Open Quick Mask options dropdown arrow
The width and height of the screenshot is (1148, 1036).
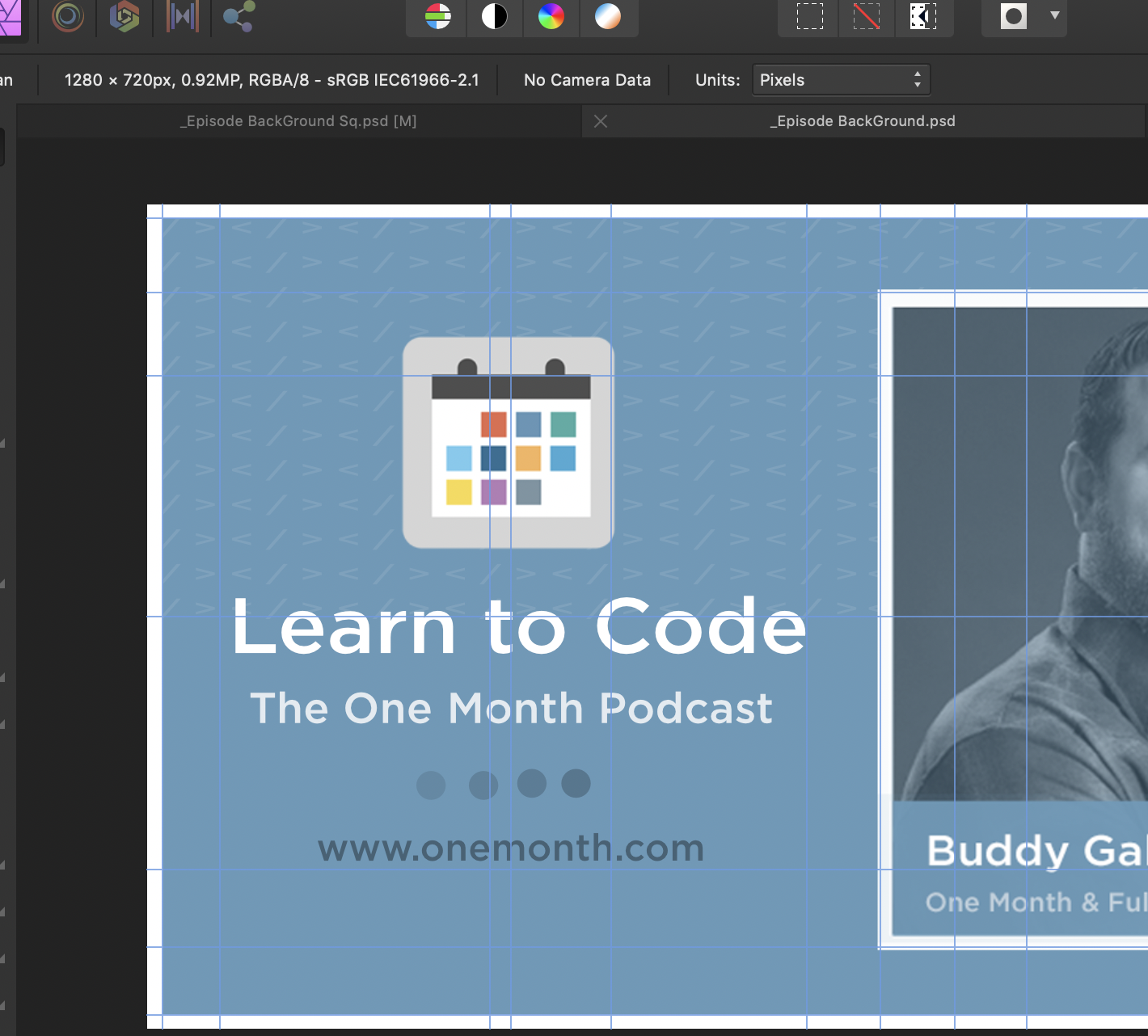point(1054,15)
